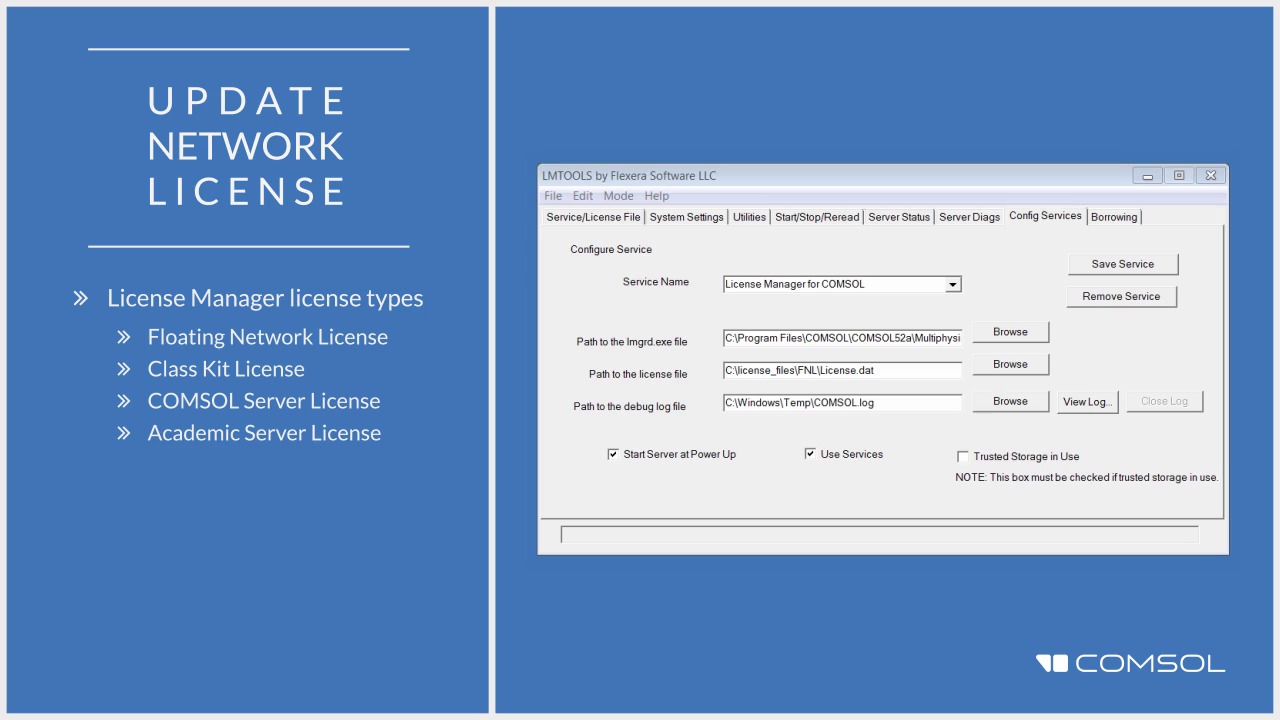The image size is (1280, 720).
Task: Go to the Start/Stop/Reread tab
Action: (x=817, y=217)
